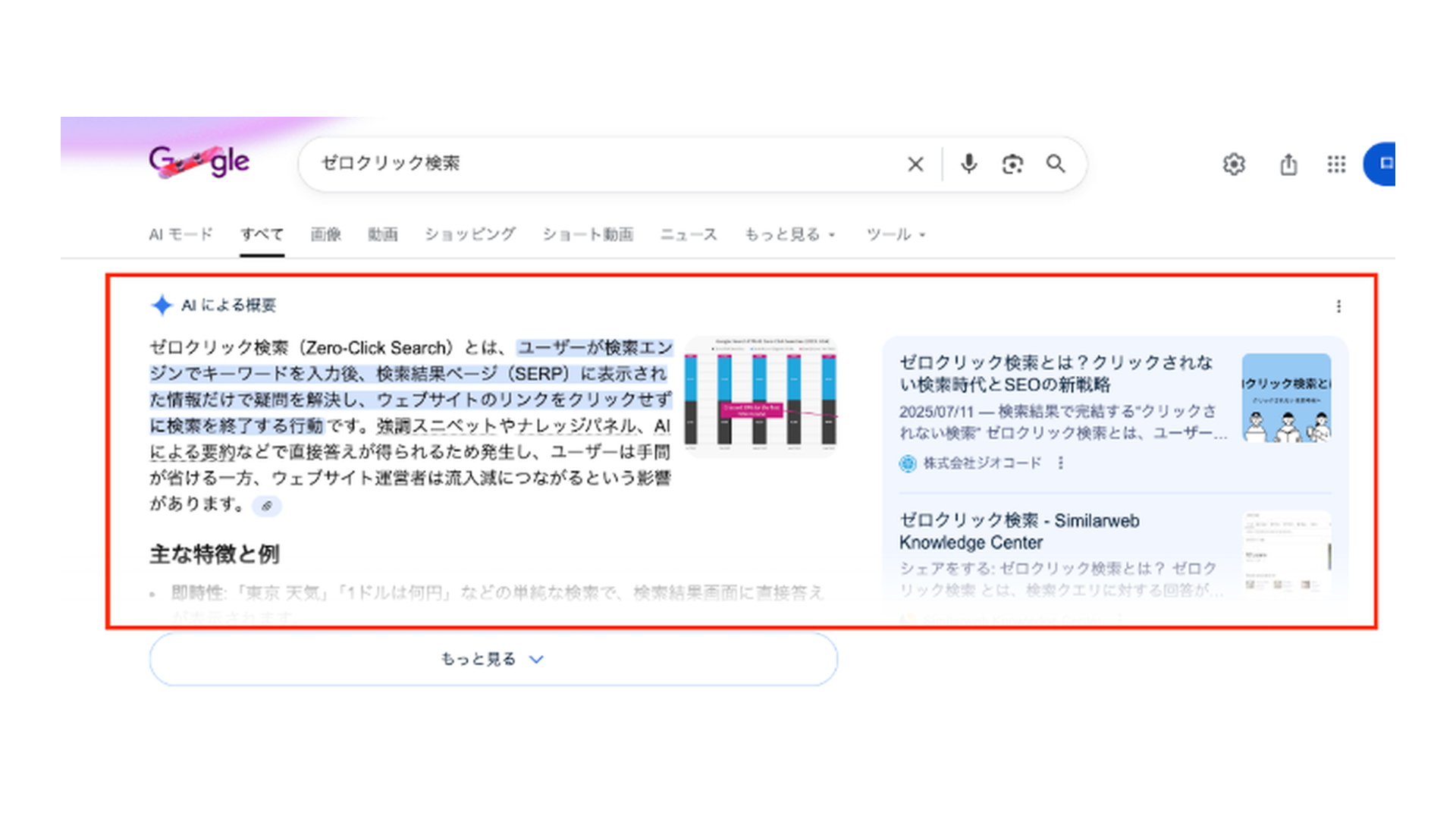Viewport: 1456px width, 819px height.
Task: Click the source link chip icon
Action: tap(267, 506)
